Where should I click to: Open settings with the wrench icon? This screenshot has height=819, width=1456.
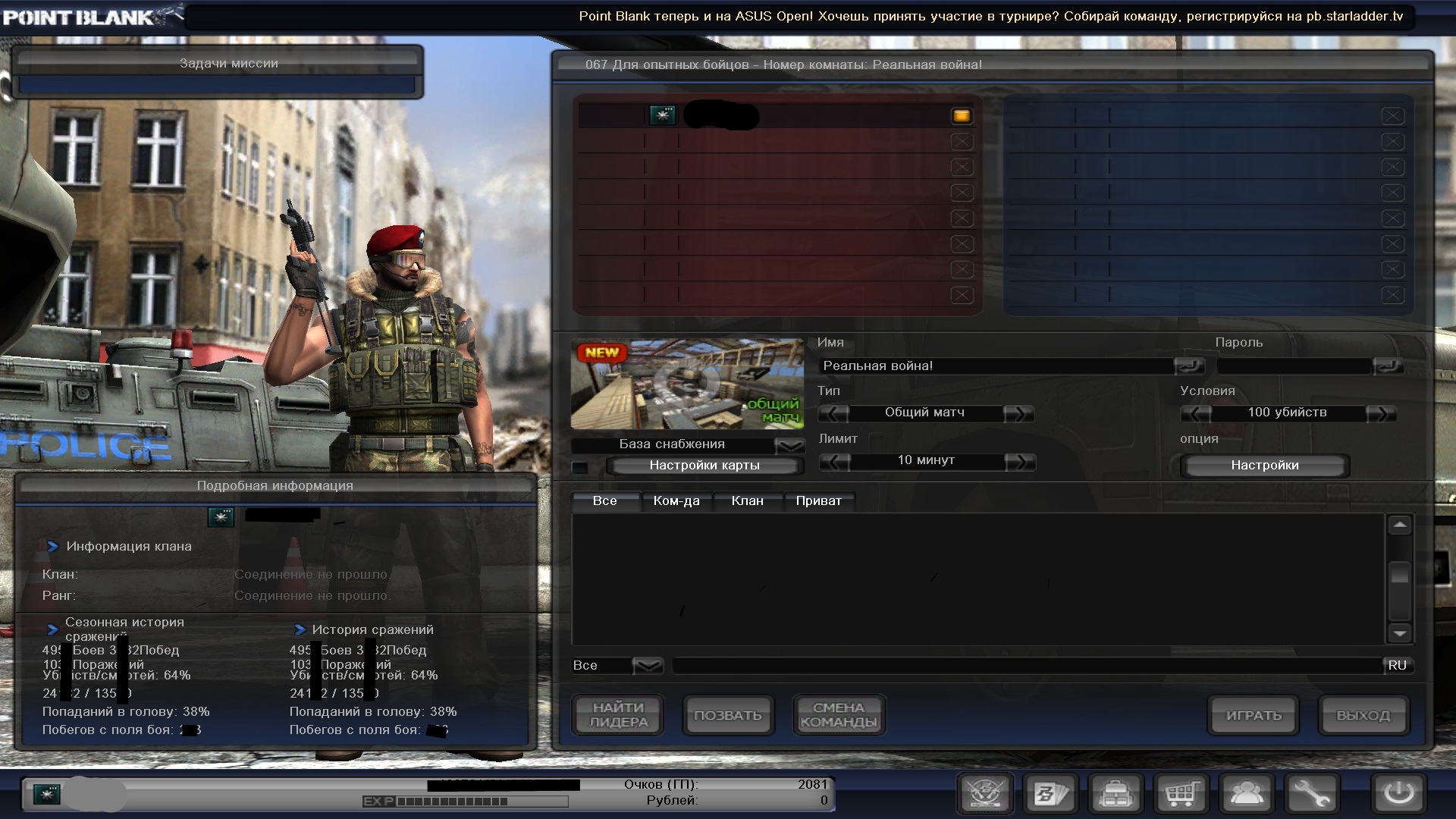tap(1312, 794)
